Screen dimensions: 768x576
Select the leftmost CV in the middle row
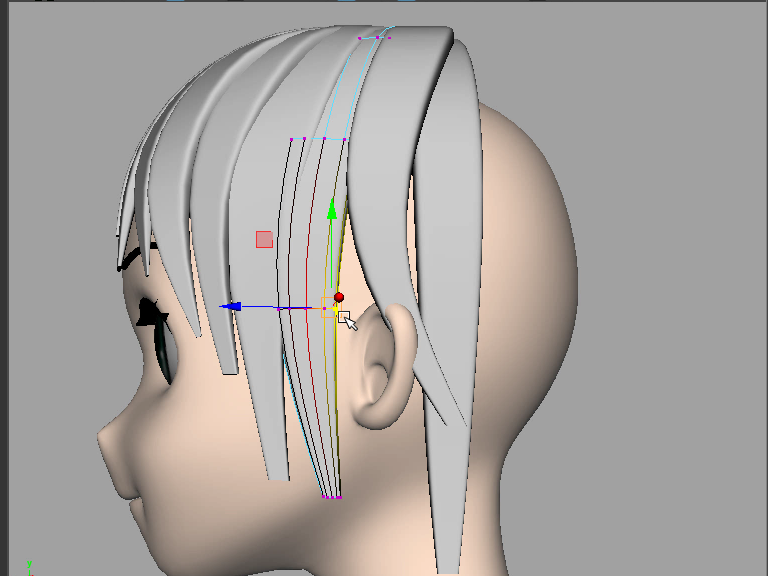point(291,140)
